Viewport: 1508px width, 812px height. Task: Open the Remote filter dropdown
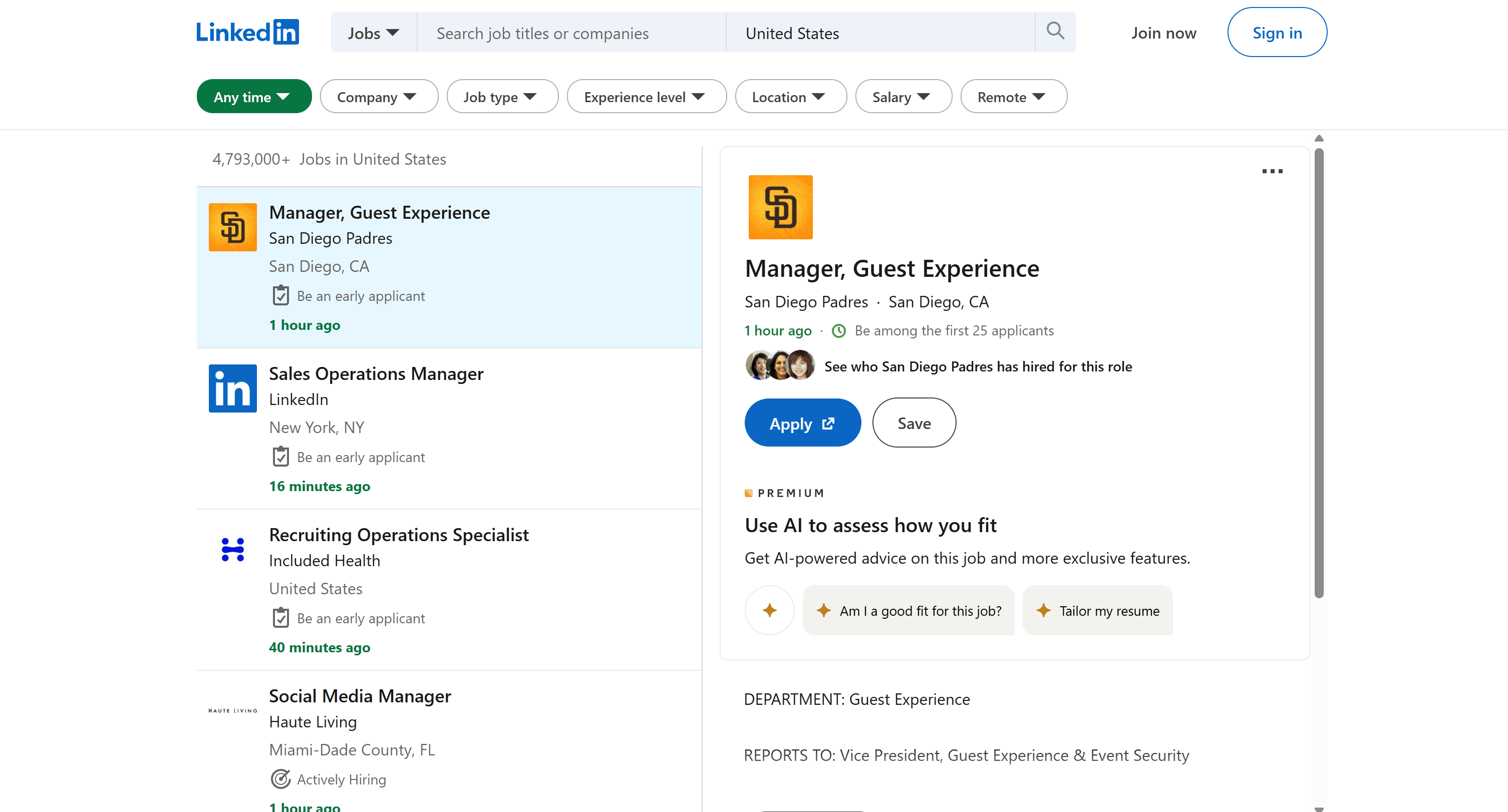pos(1013,96)
